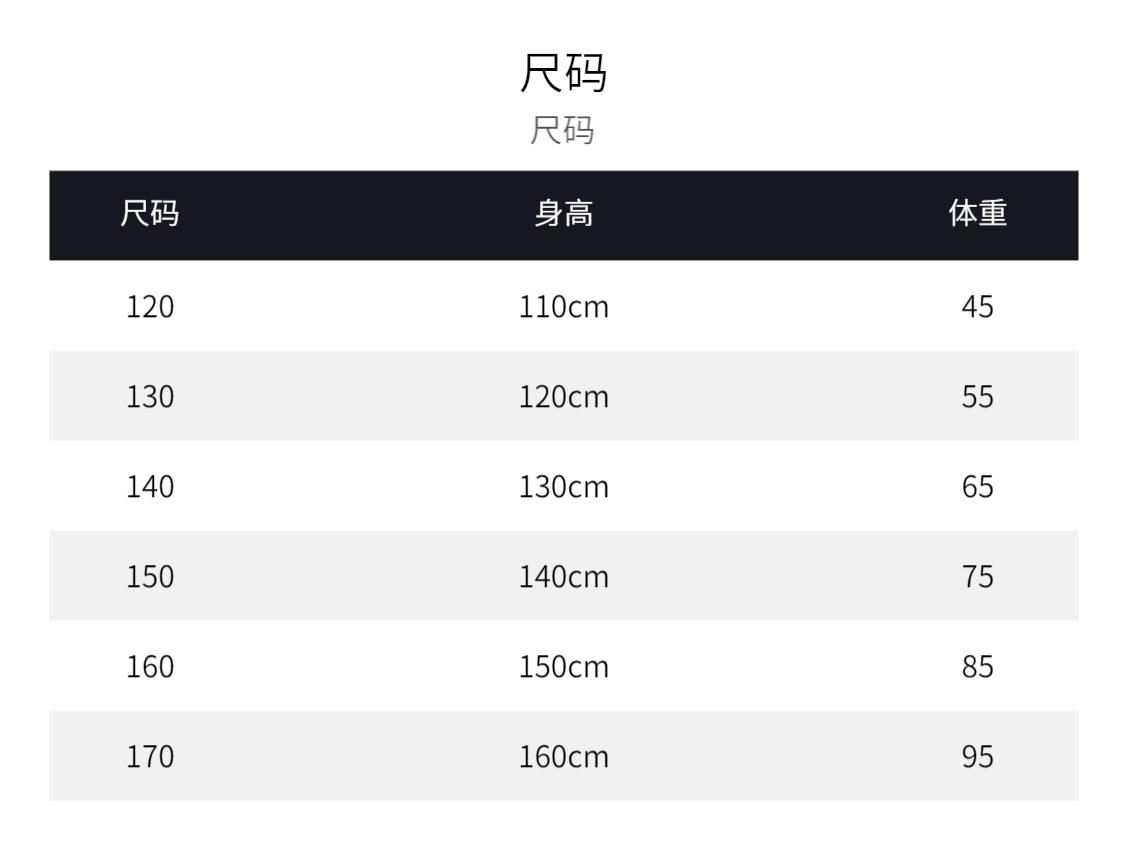The height and width of the screenshot is (847, 1125).
Task: Click height cell 110cm
Action: pyautogui.click(x=564, y=307)
